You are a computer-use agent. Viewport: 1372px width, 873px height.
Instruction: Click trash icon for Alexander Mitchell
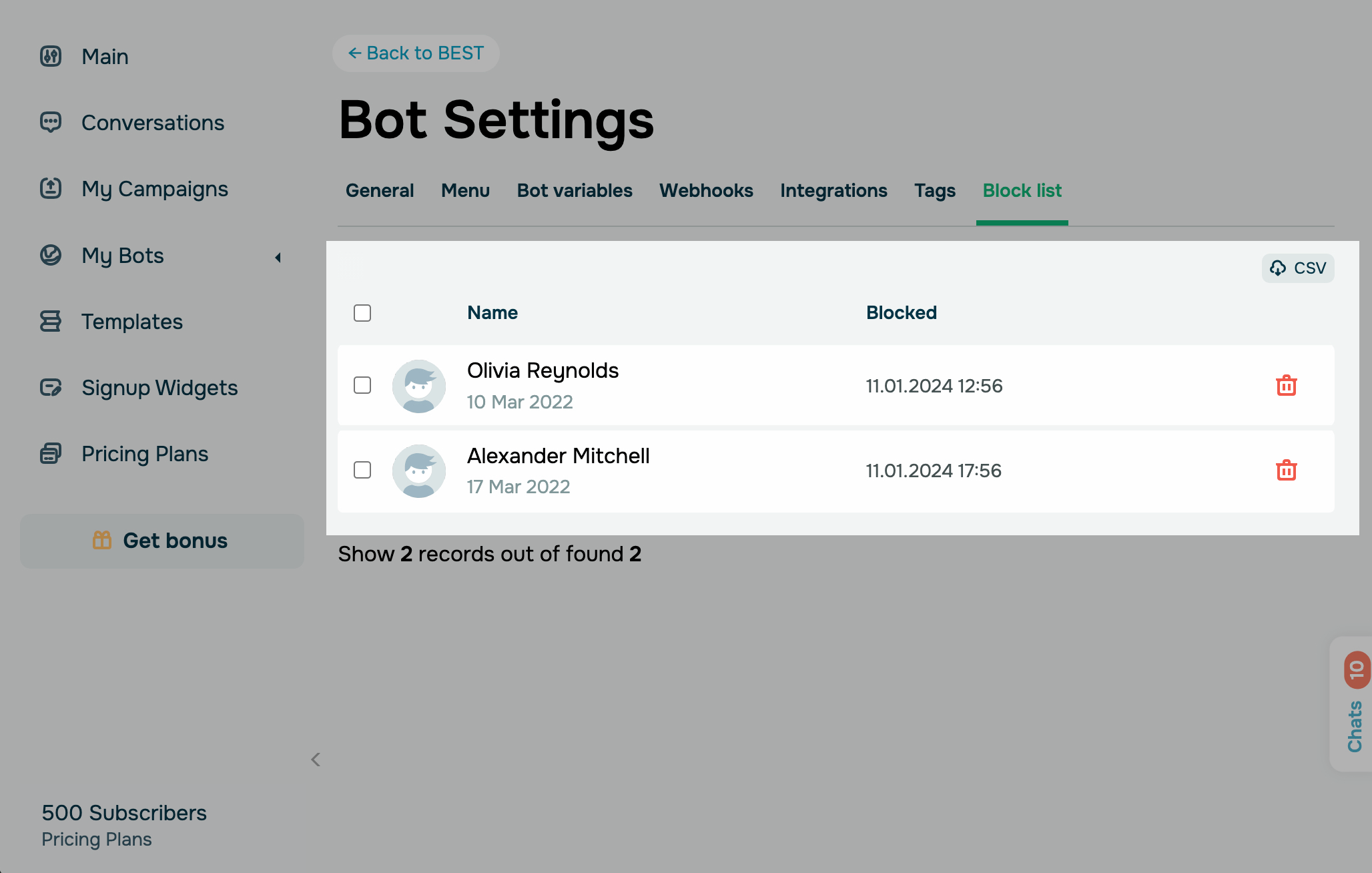(1286, 471)
